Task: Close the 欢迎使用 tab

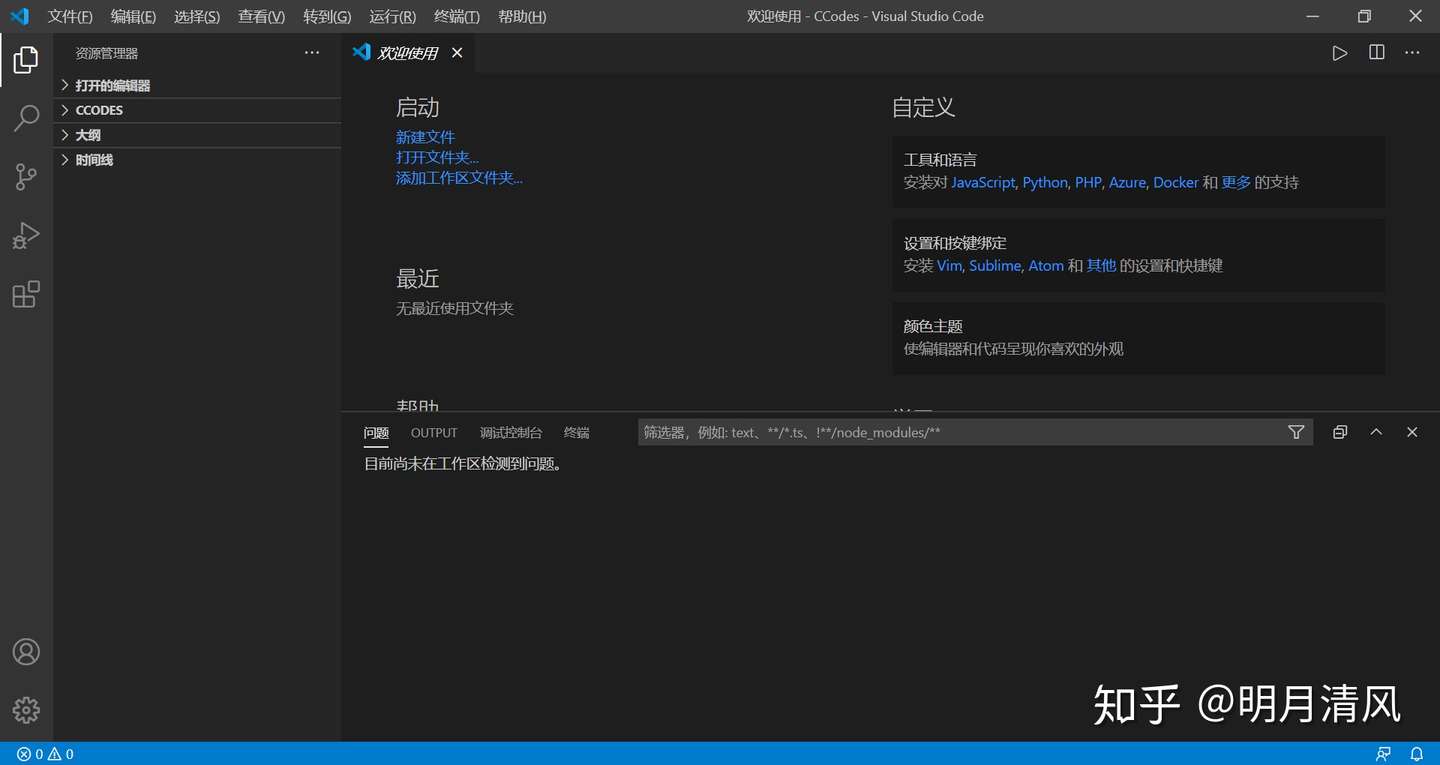Action: (x=457, y=53)
